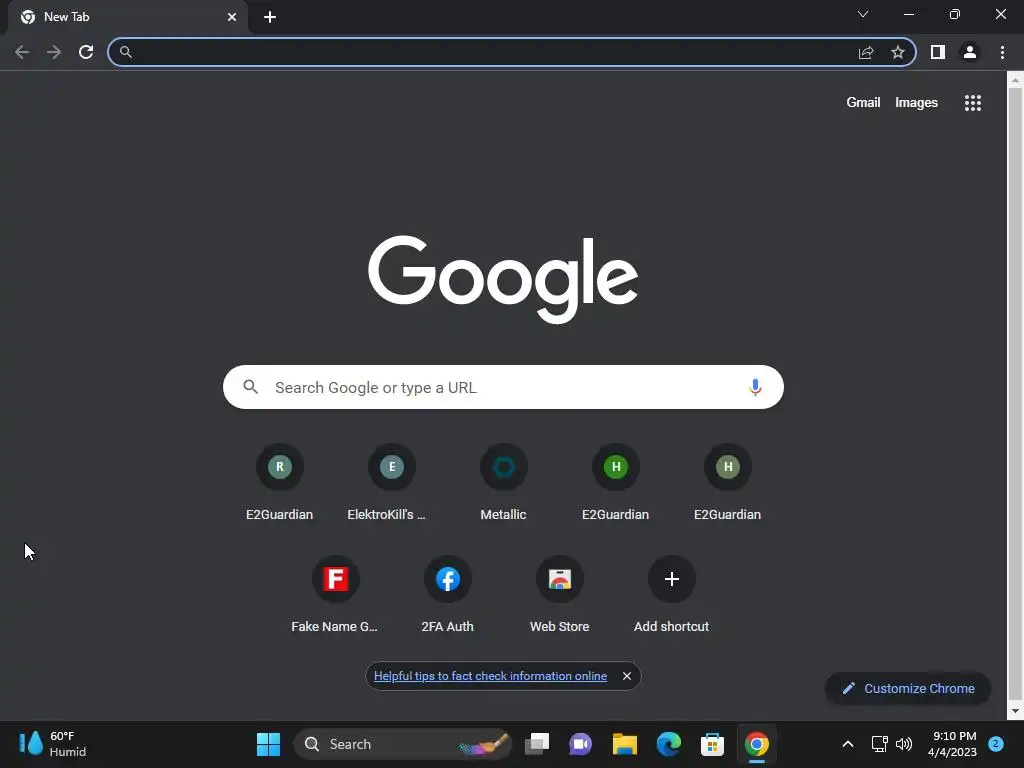This screenshot has height=768, width=1024.
Task: Open the clock showing 9:10 PM
Action: [x=953, y=744]
